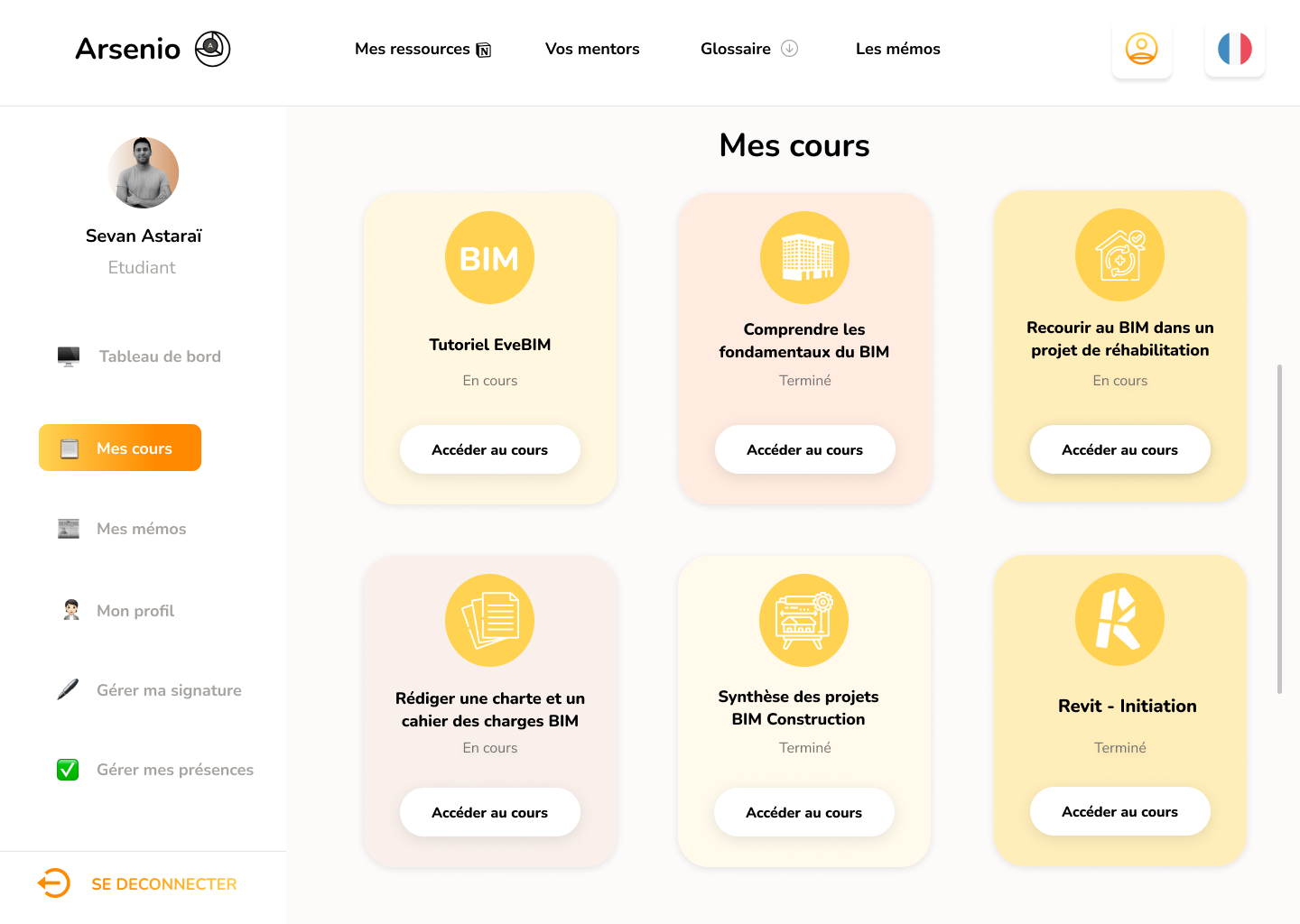Open the user account icon
This screenshot has width=1300, height=924.
pyautogui.click(x=1141, y=49)
